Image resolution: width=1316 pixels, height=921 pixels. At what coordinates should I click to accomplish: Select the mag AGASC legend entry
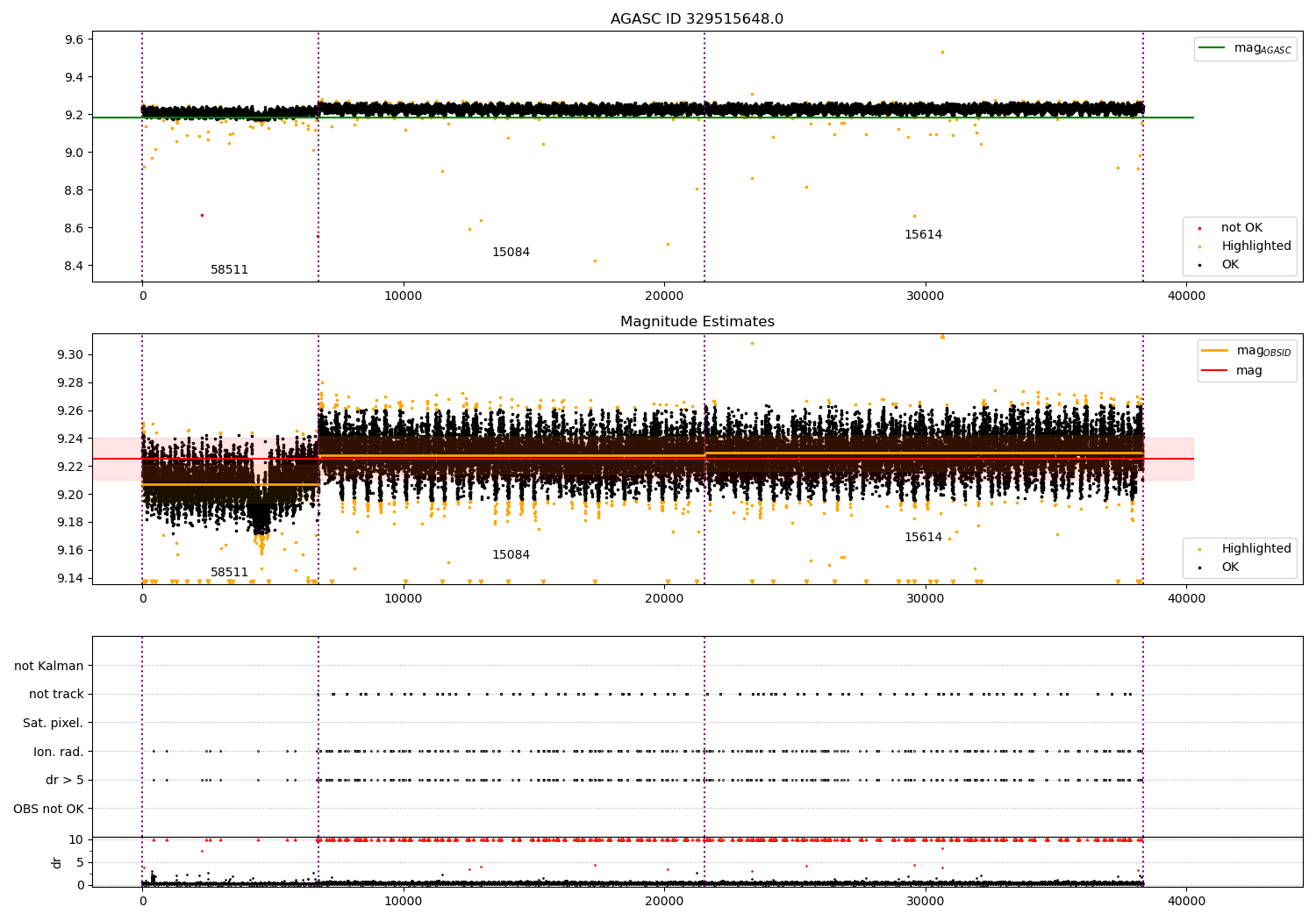pyautogui.click(x=1245, y=48)
